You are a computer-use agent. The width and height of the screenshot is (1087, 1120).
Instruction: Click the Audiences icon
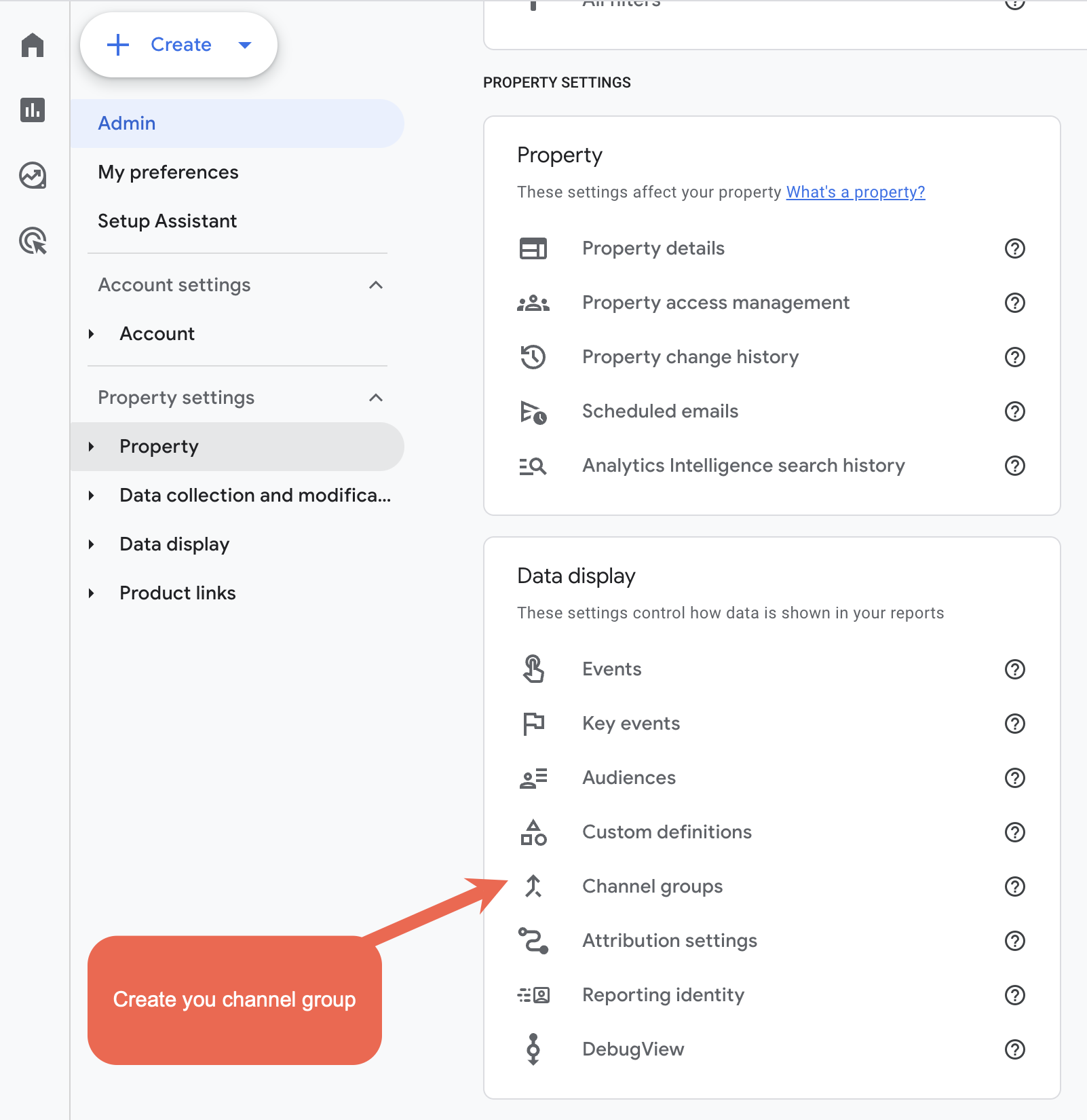point(533,778)
